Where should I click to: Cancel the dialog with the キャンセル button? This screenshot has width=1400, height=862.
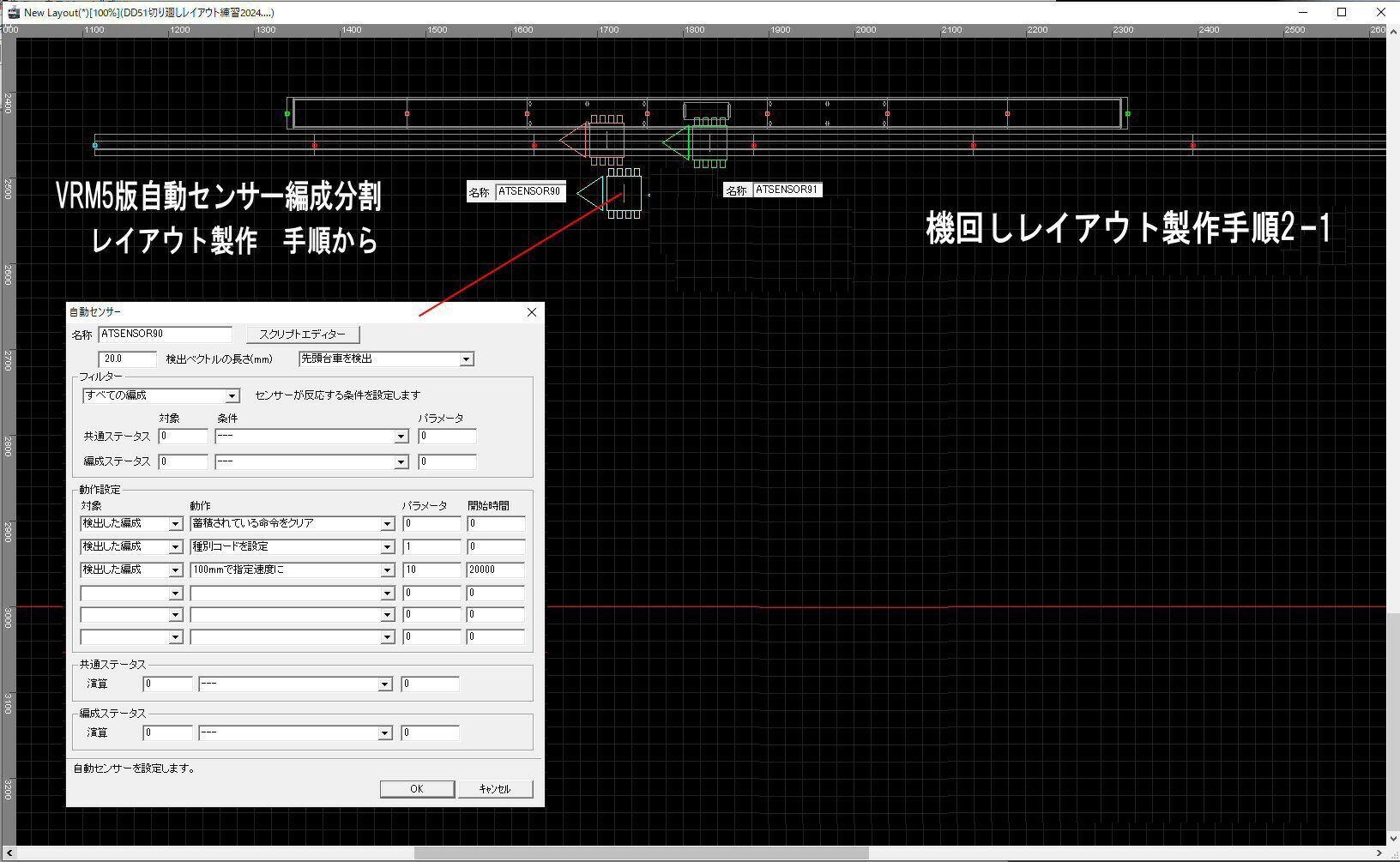pyautogui.click(x=496, y=788)
